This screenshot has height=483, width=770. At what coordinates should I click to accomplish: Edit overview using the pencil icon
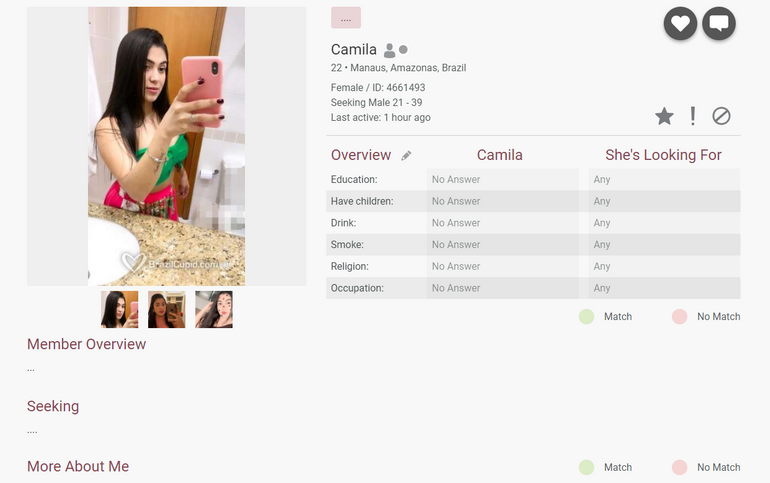tap(406, 156)
